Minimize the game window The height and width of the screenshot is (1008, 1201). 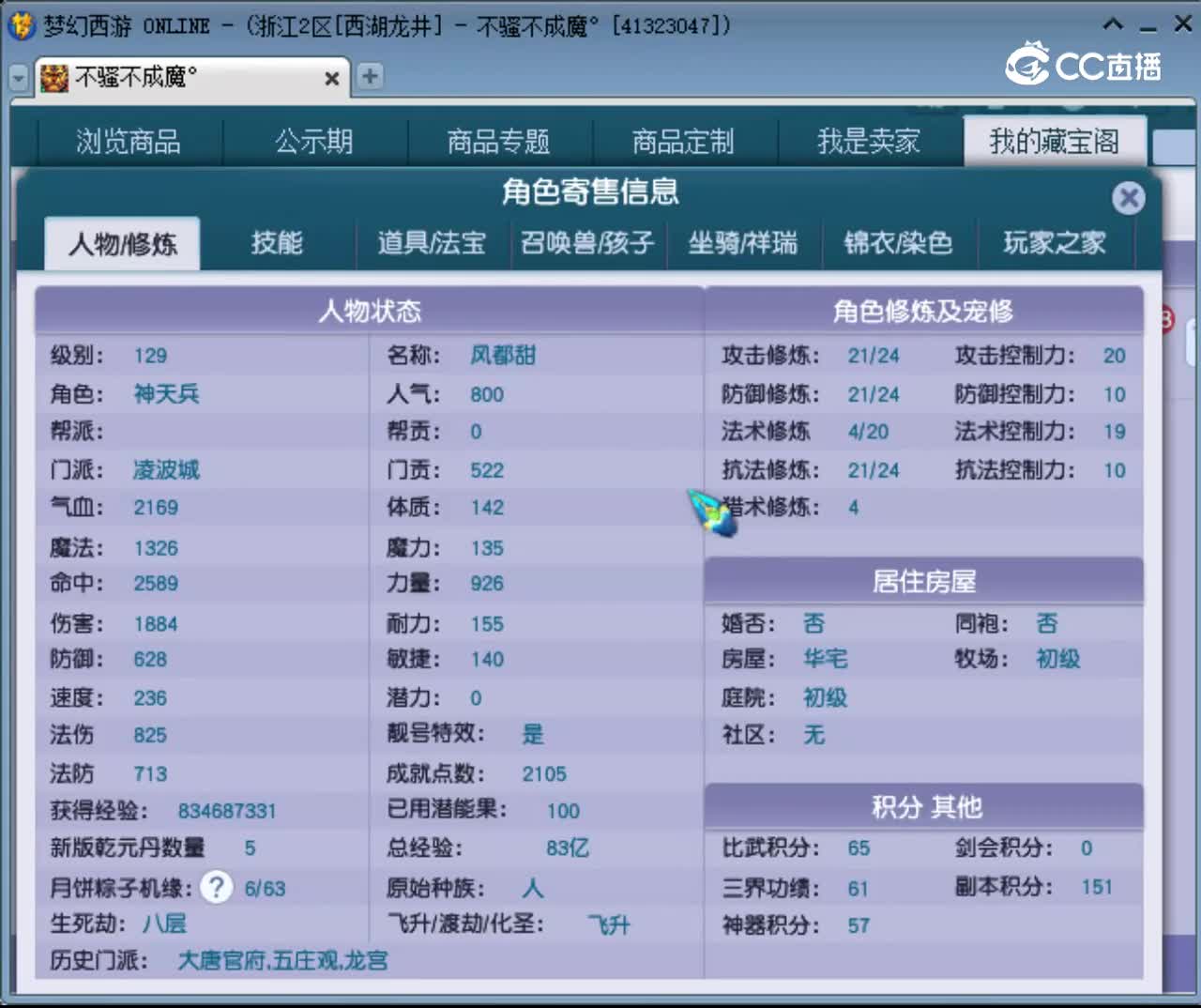[1148, 28]
